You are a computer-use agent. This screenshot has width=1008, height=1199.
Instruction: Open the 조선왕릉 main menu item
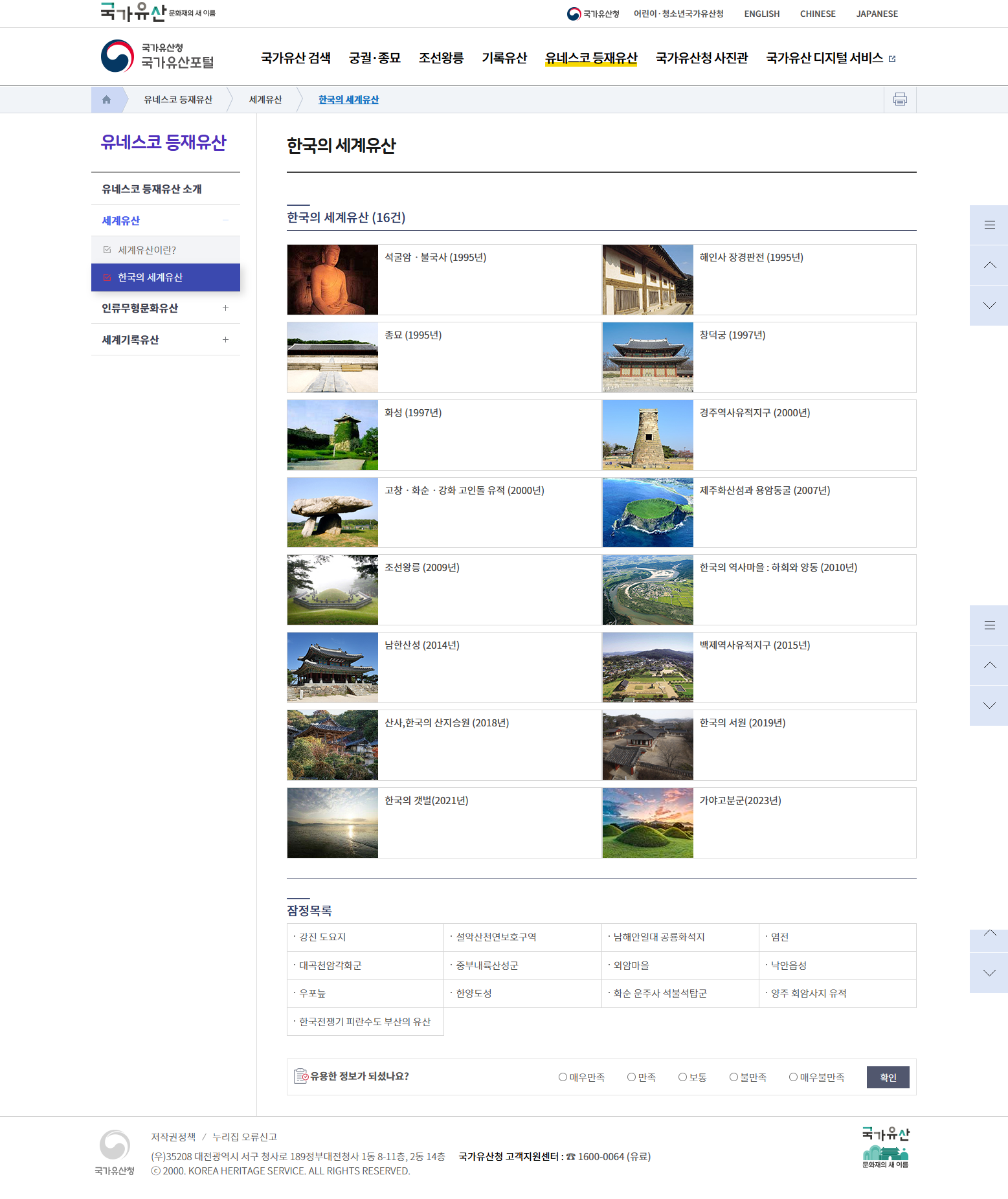pyautogui.click(x=441, y=58)
